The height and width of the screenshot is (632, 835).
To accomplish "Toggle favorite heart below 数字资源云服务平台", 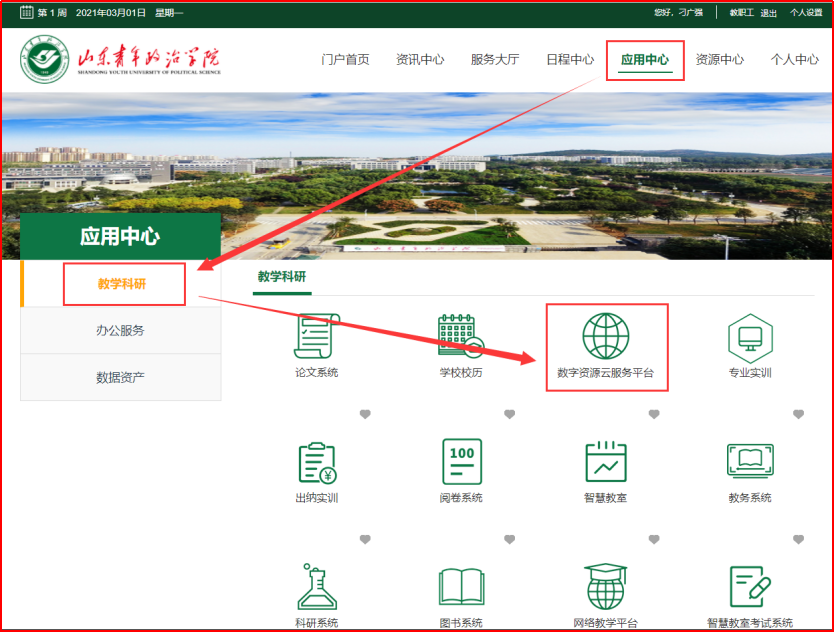I will (x=654, y=414).
